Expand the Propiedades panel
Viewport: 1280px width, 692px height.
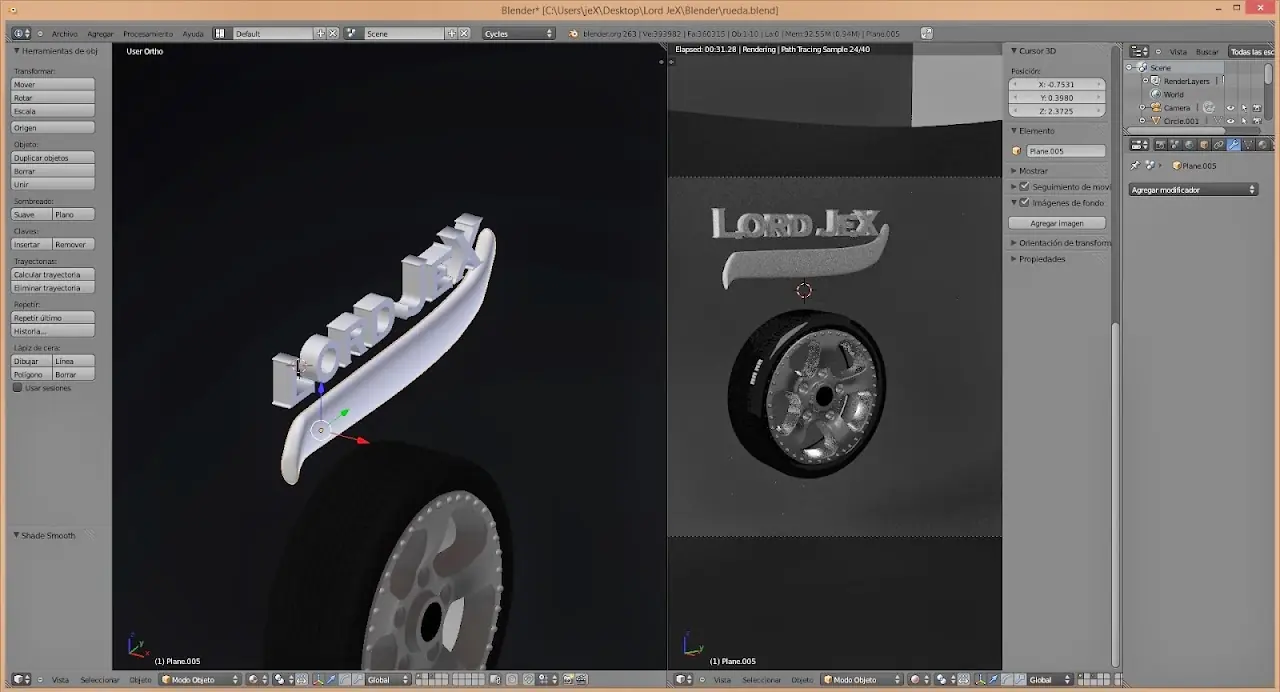(x=1013, y=259)
